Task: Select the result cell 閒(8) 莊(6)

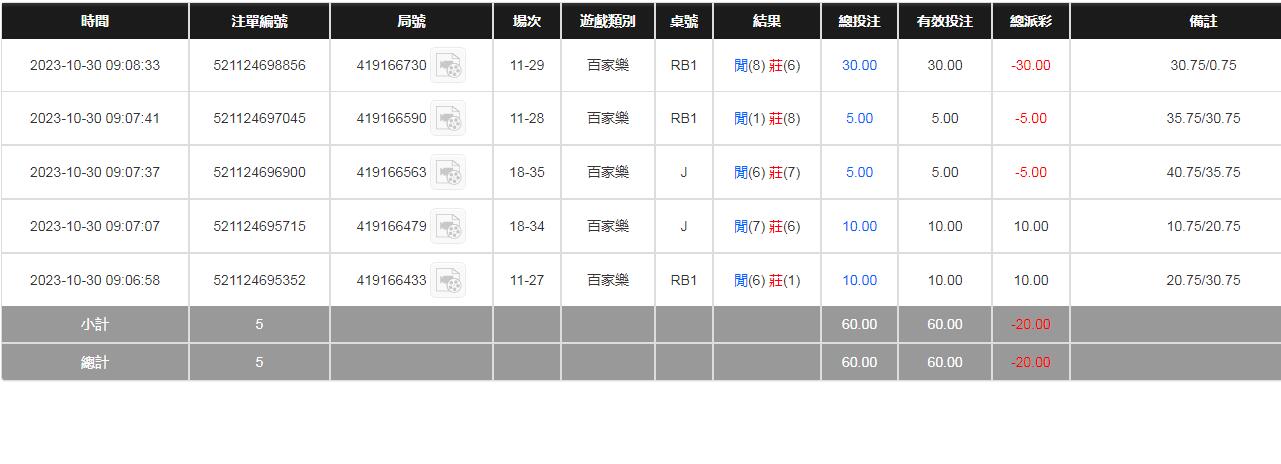Action: point(767,65)
